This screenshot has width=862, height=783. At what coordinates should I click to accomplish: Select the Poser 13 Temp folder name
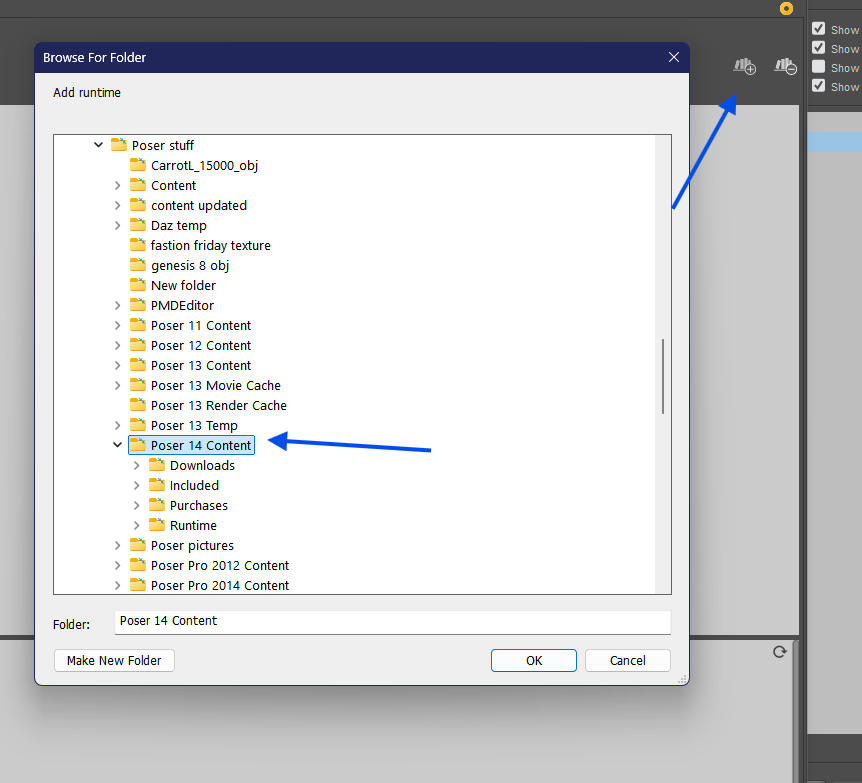(194, 426)
